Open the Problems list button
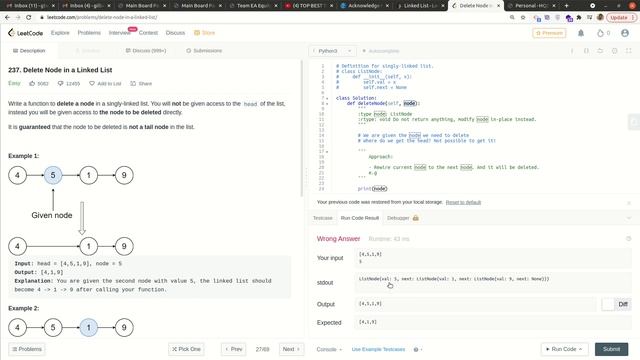Image resolution: width=640 pixels, height=360 pixels. [27, 349]
